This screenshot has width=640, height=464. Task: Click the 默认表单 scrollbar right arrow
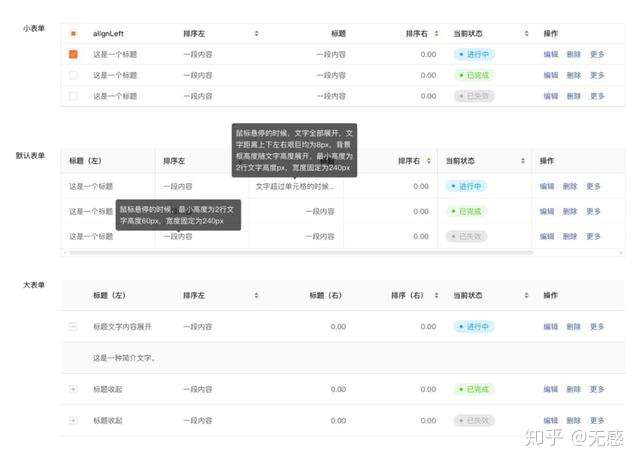[x=621, y=253]
